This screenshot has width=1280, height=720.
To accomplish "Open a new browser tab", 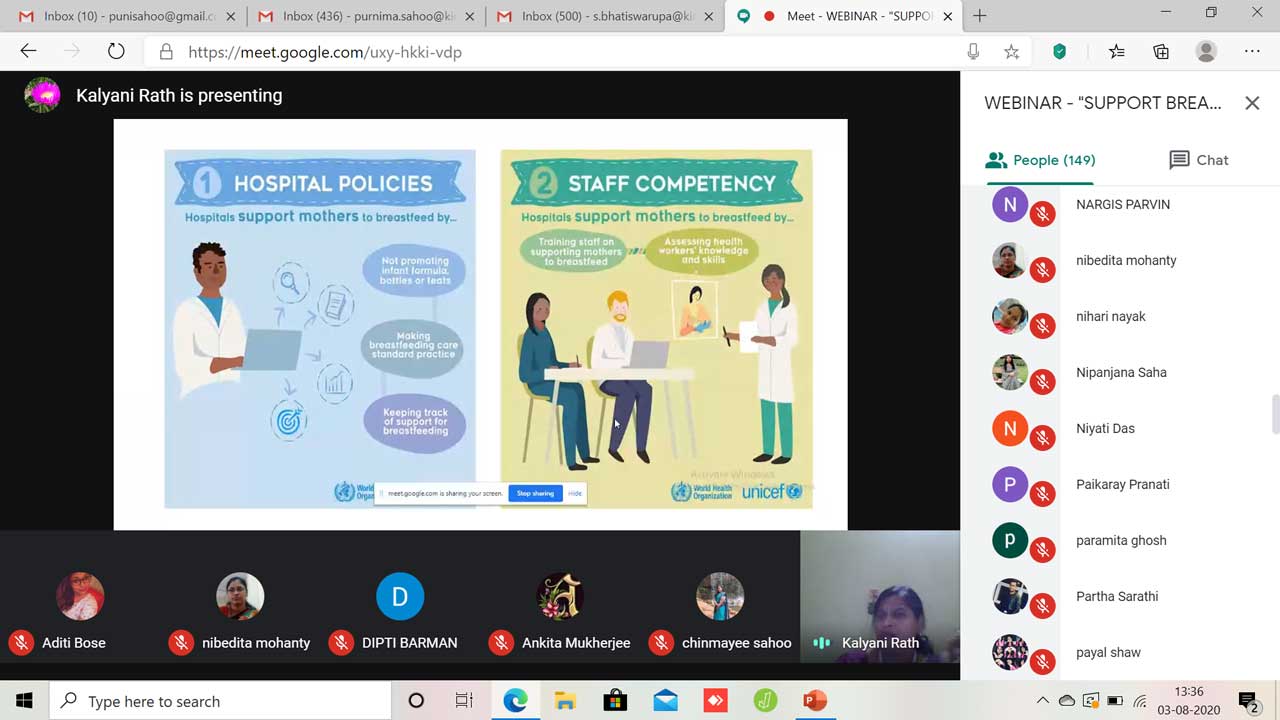I will coord(980,16).
